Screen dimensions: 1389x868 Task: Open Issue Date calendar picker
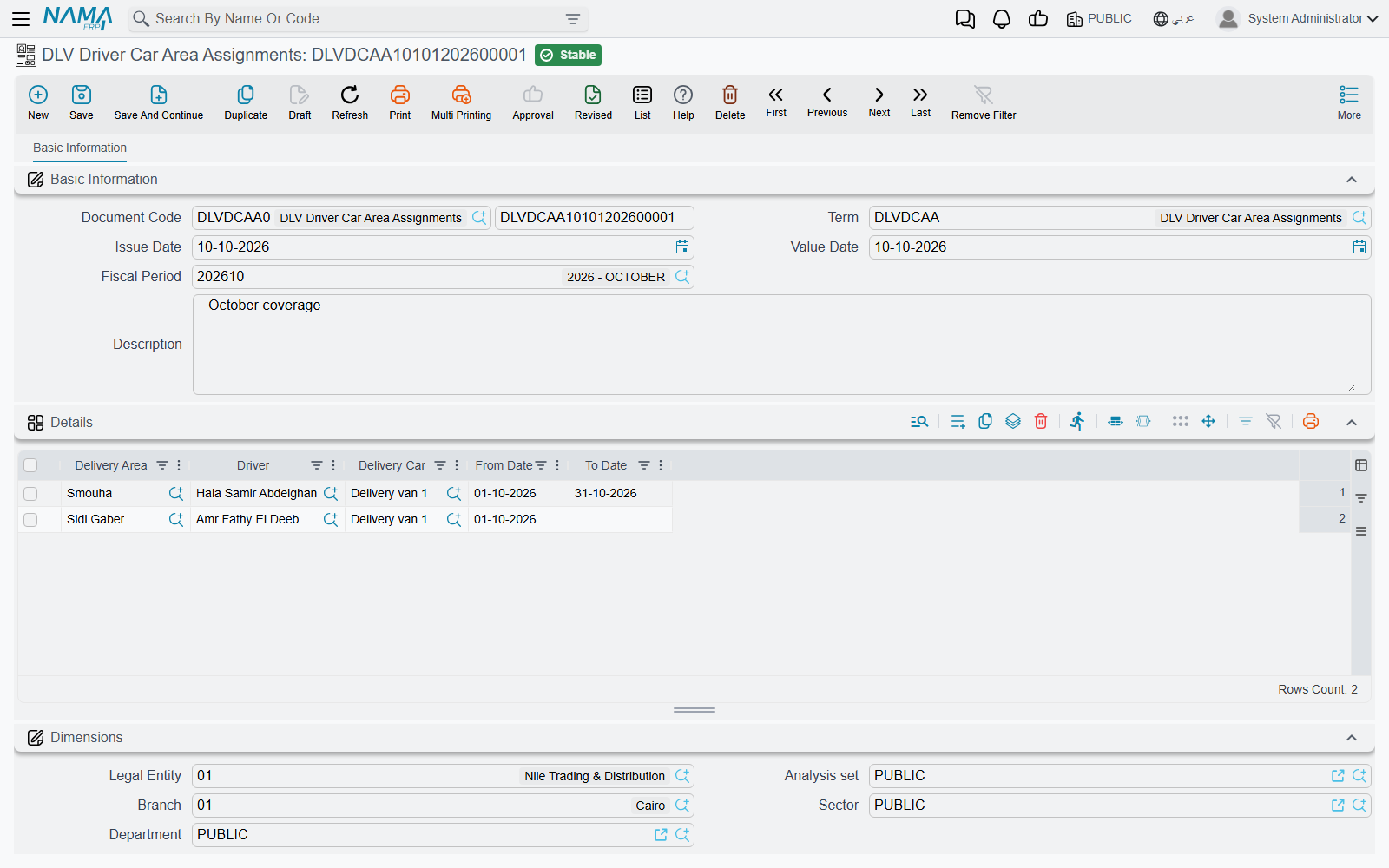[682, 247]
